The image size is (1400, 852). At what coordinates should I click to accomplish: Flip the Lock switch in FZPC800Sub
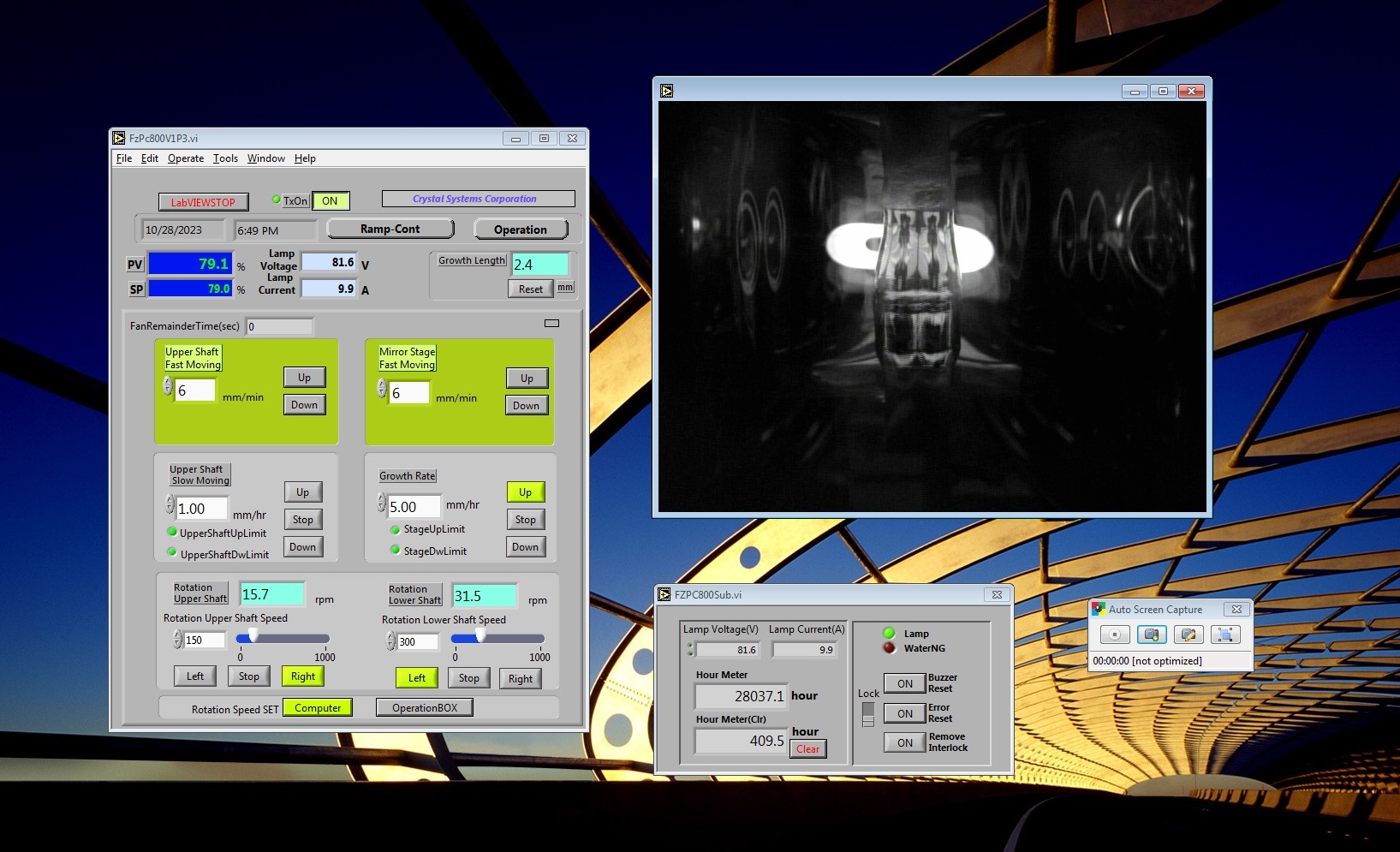click(868, 714)
